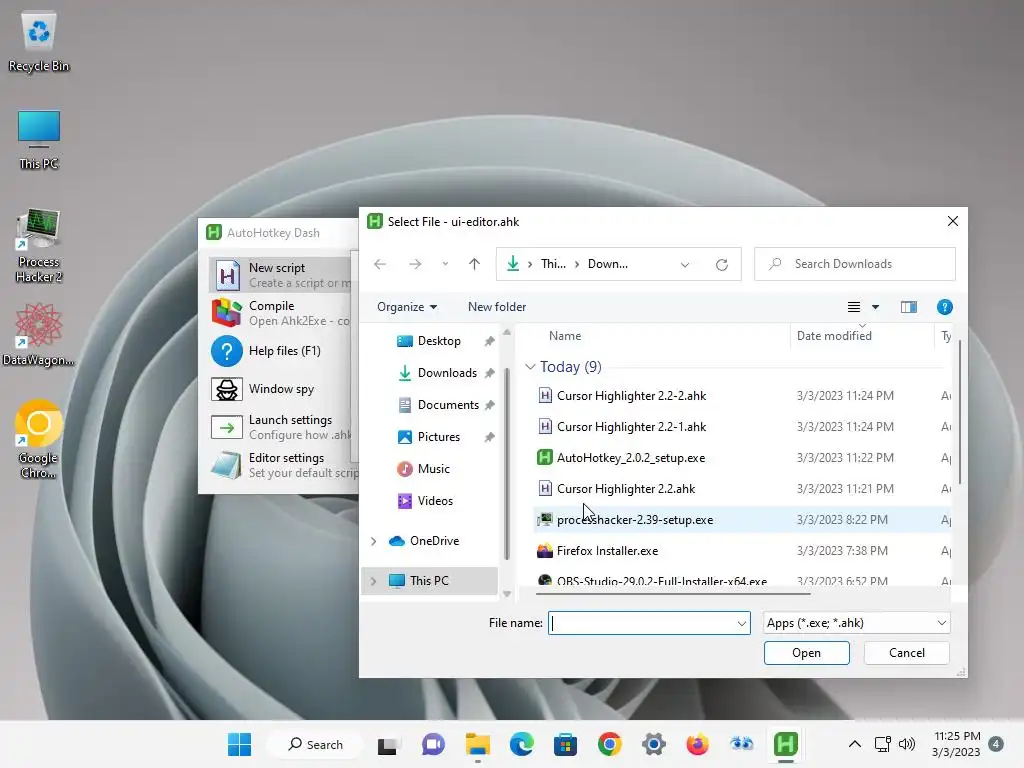The width and height of the screenshot is (1024, 768).
Task: Open Help files question mark icon
Action: 227,351
